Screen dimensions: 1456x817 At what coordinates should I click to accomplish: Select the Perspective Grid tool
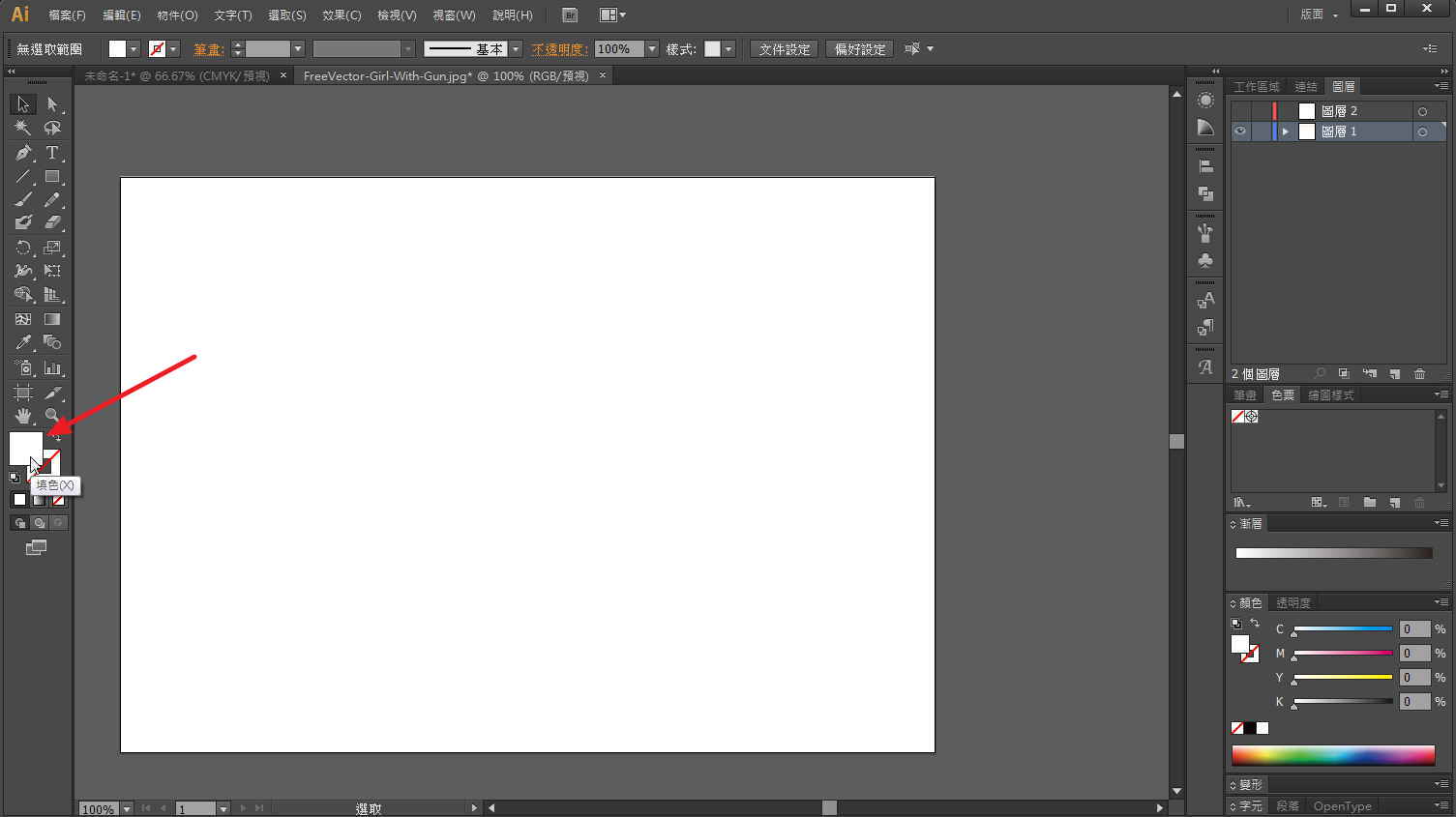click(52, 295)
